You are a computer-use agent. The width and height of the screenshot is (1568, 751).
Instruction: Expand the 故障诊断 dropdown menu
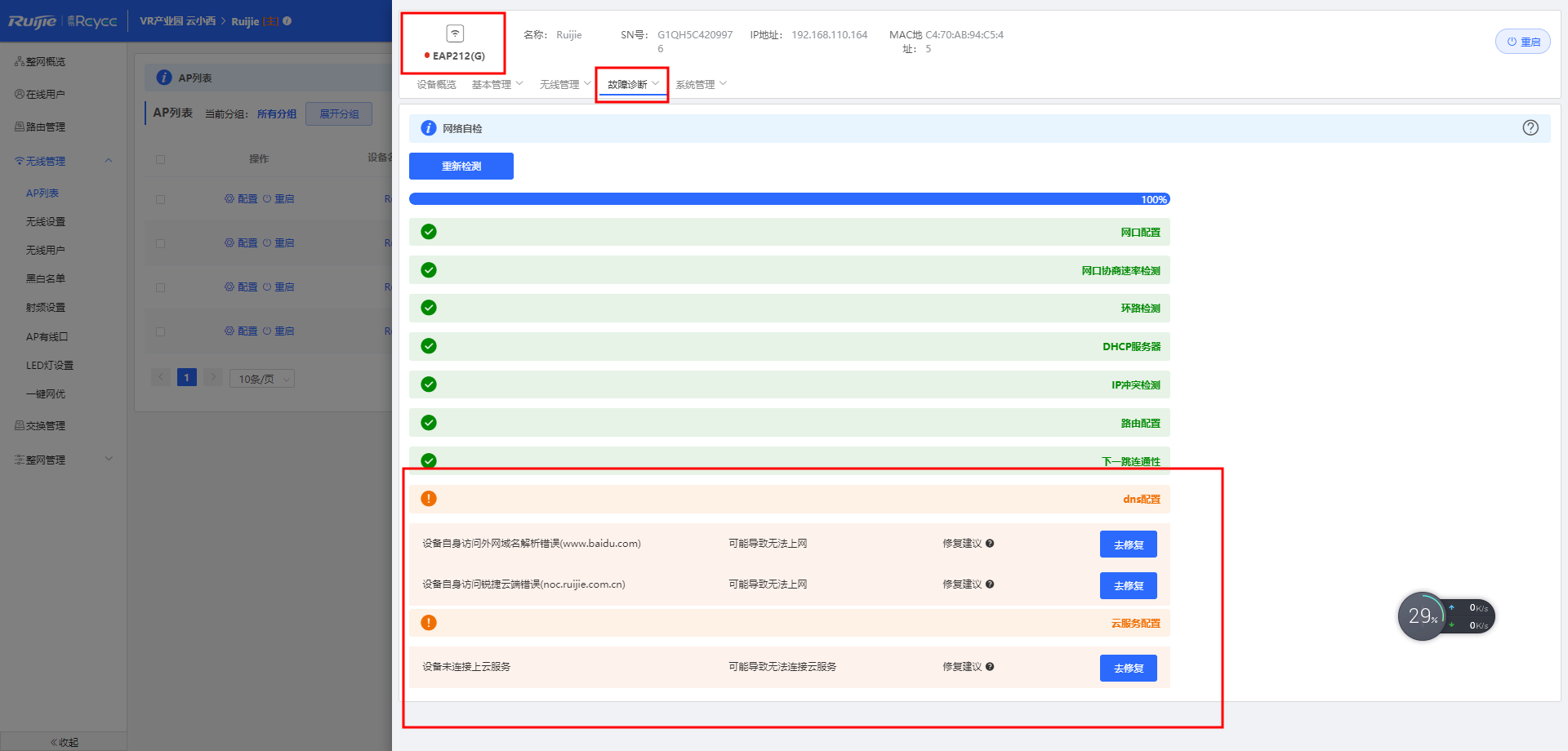click(632, 84)
